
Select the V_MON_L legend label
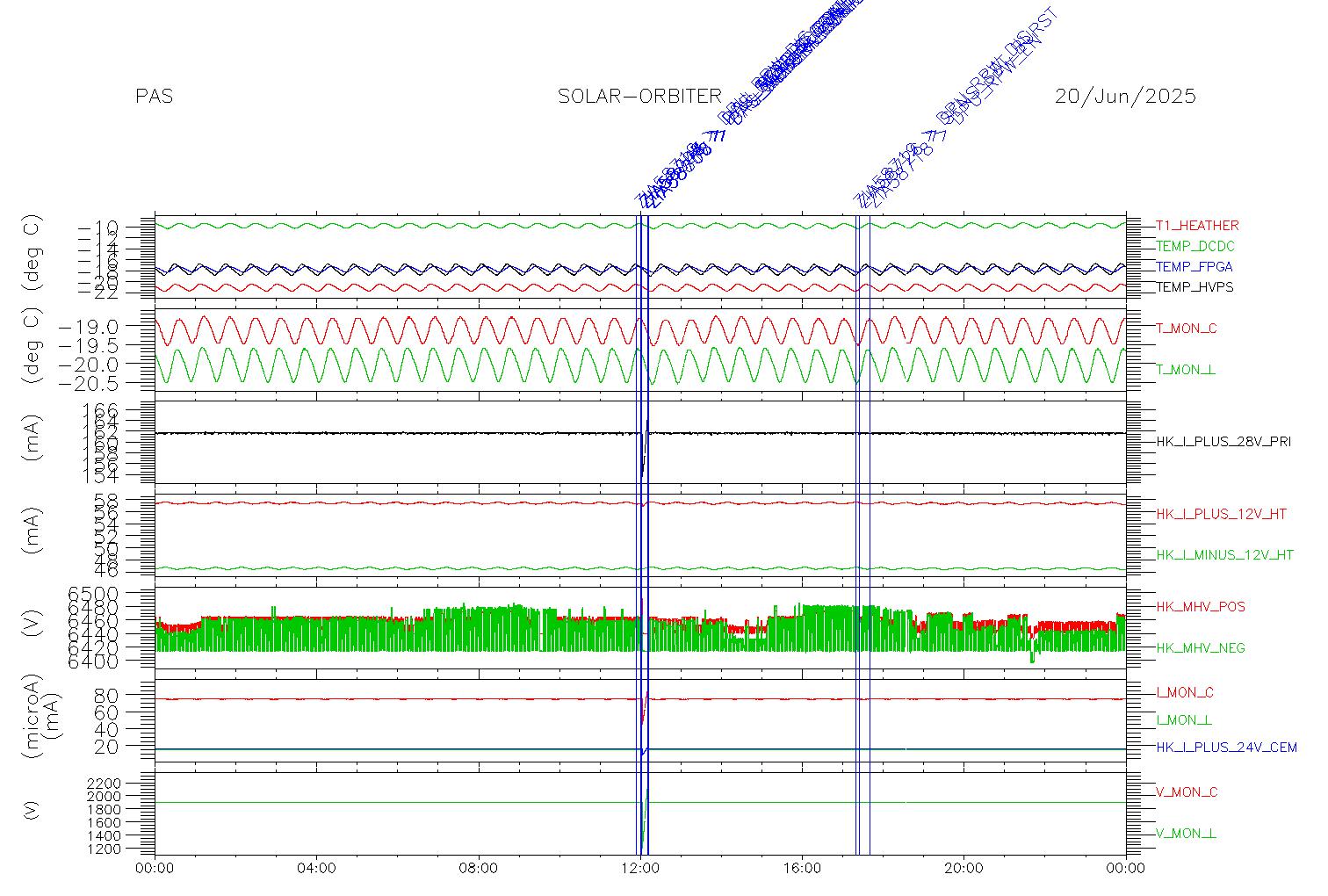[x=1186, y=834]
